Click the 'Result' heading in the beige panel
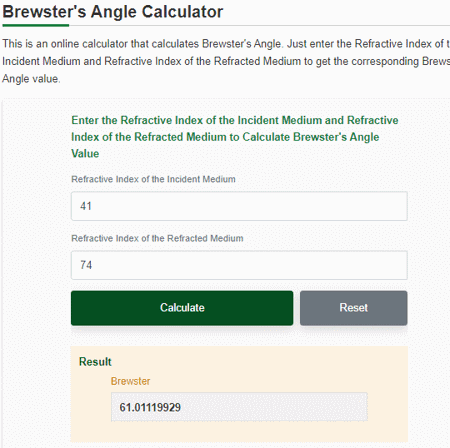 pos(95,362)
